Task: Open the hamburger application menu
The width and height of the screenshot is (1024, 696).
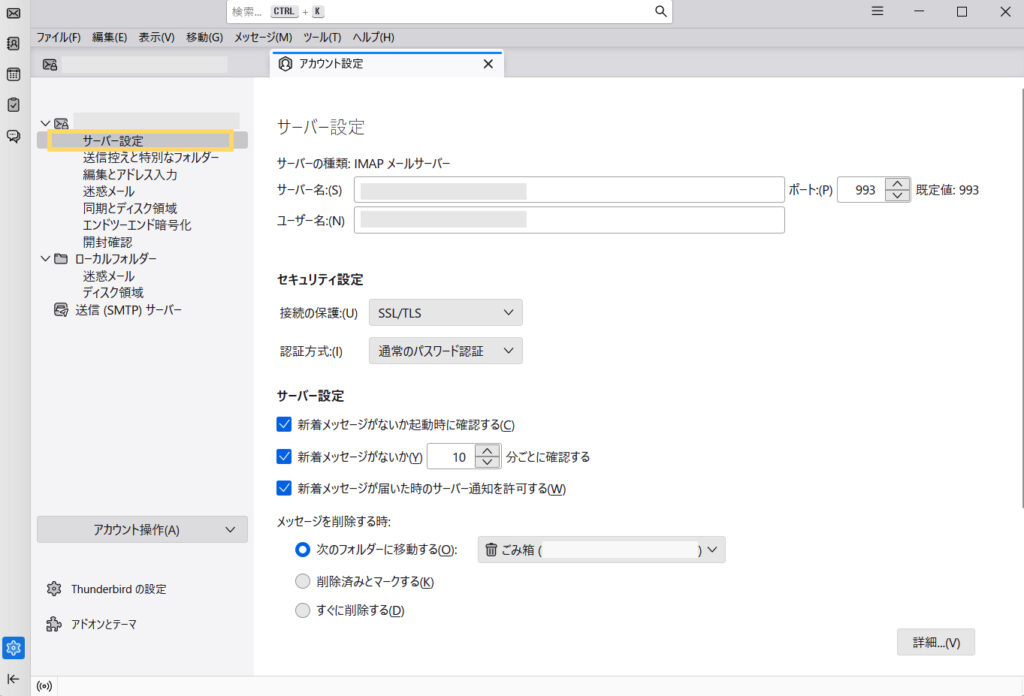Action: 877,11
